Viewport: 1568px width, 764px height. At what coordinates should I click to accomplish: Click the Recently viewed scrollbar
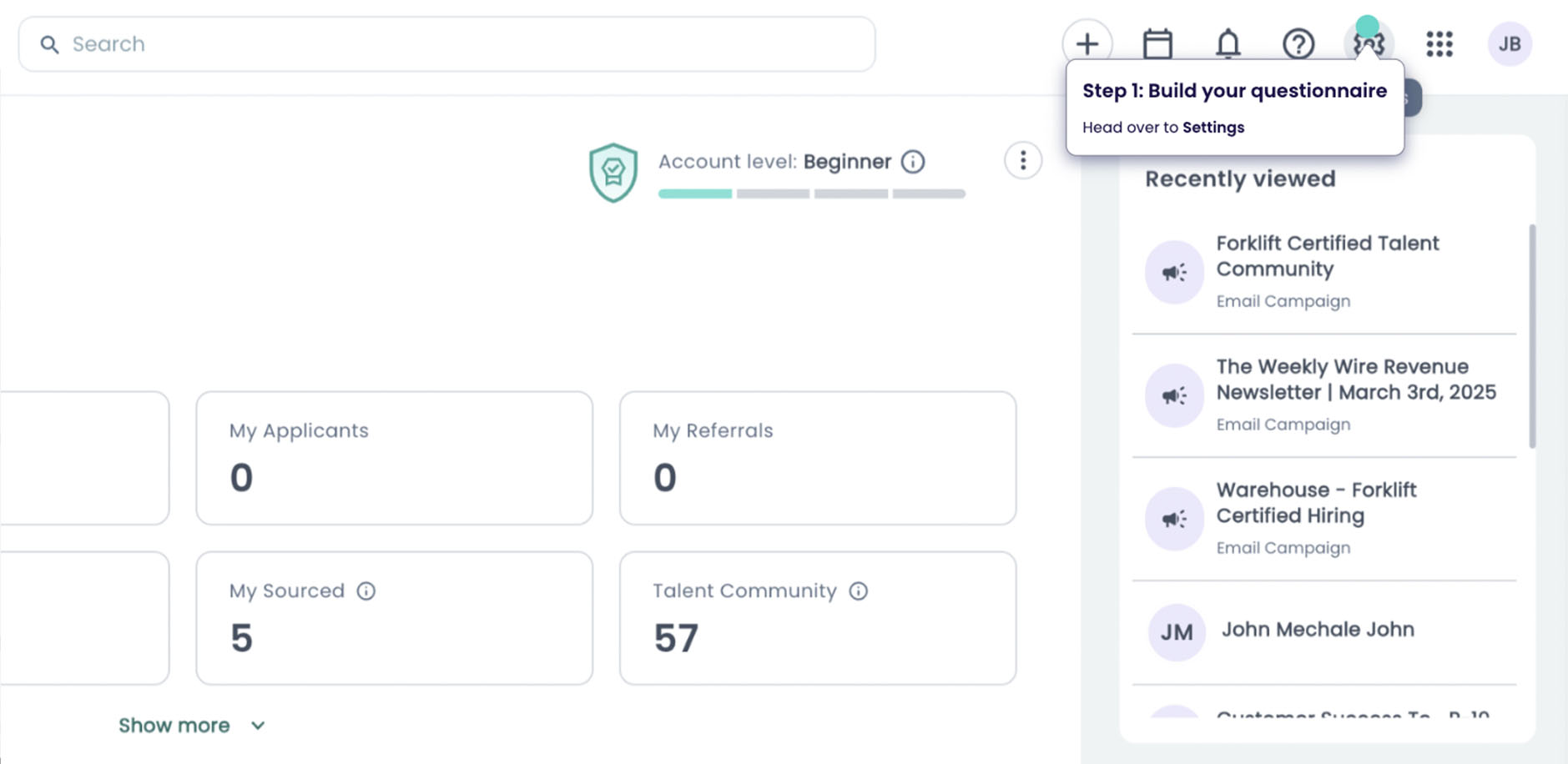coord(1532,336)
